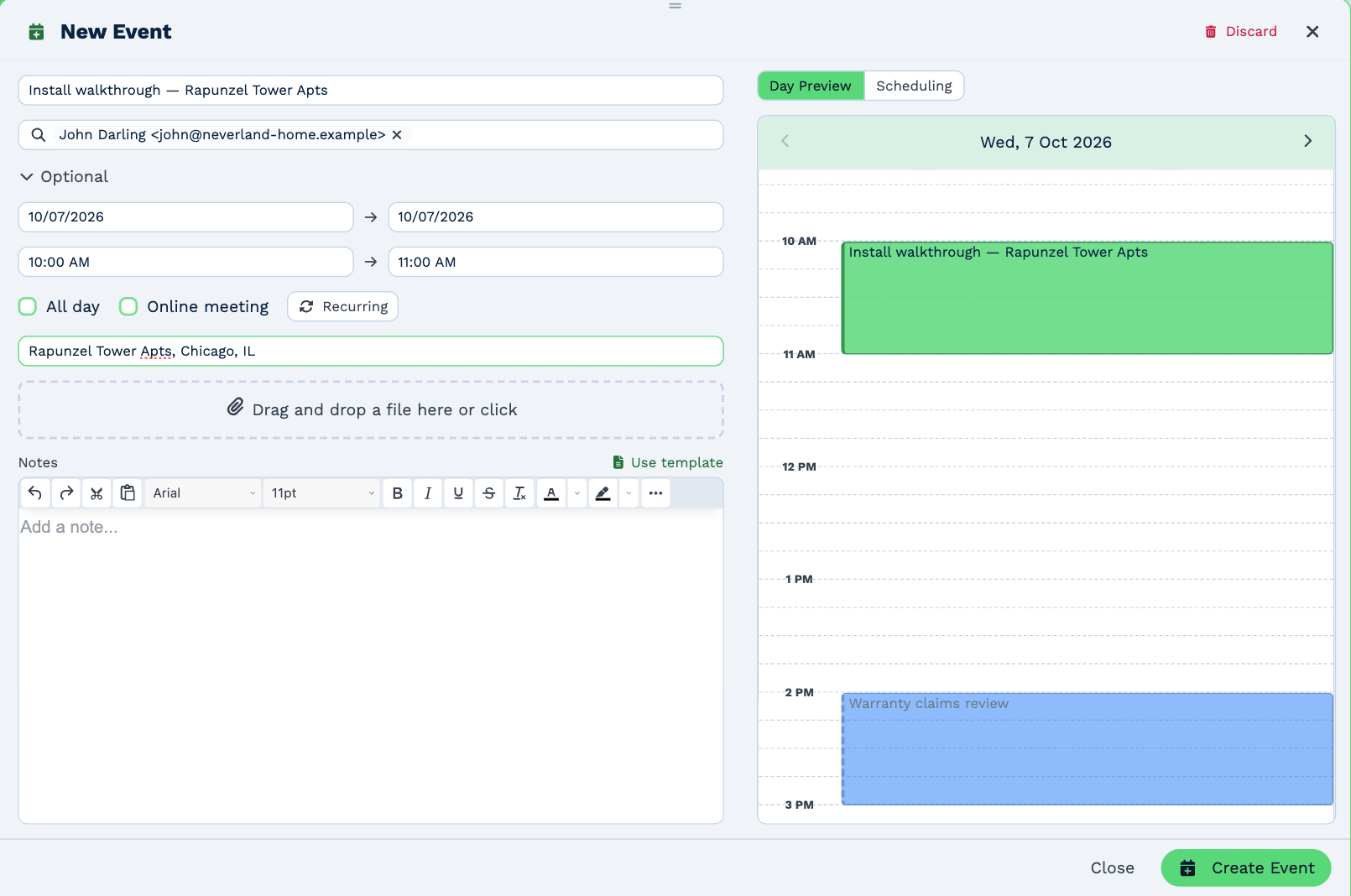Click the start date 10/07/2026 field

185,217
